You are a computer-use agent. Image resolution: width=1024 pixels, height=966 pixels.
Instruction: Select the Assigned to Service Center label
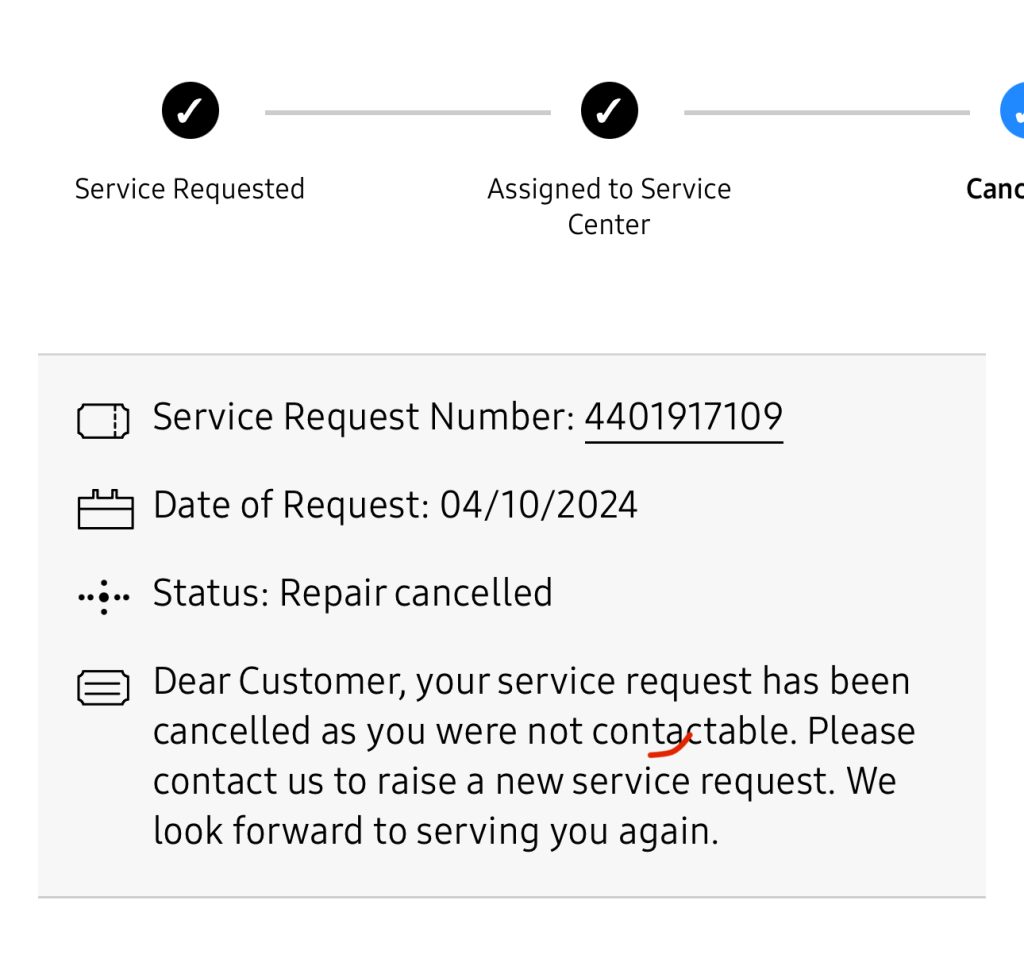click(609, 206)
